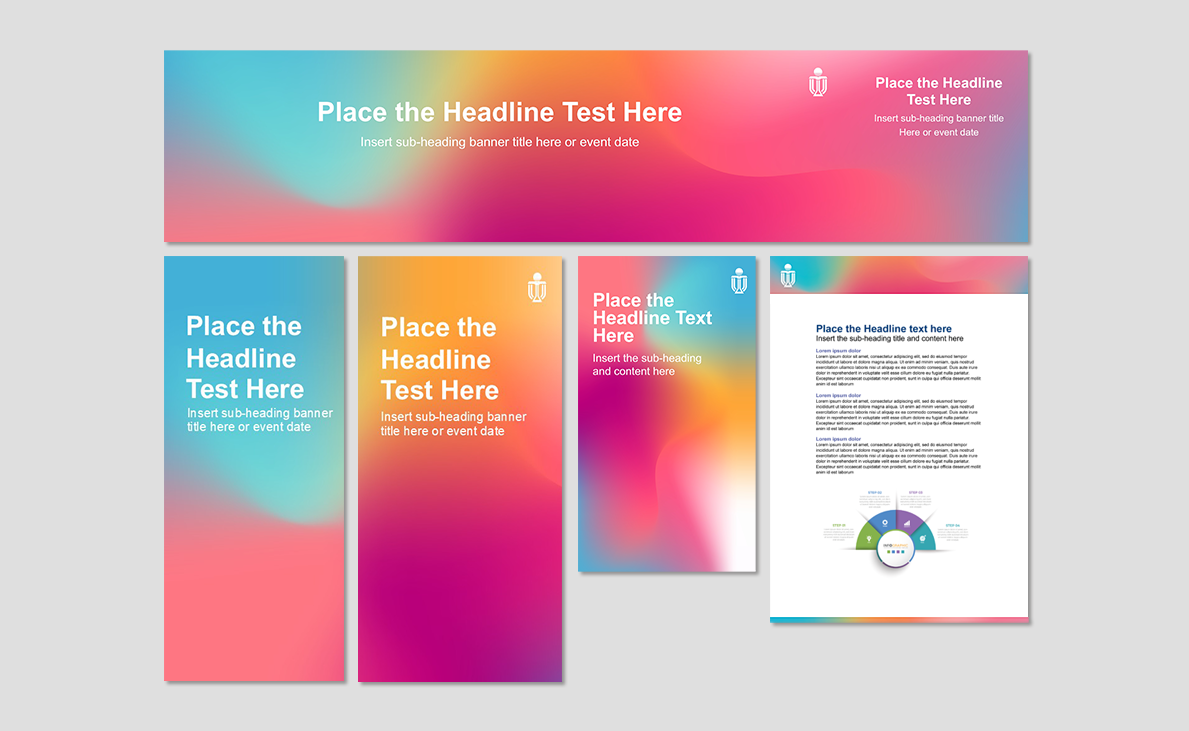Click 'Insert the sub-heading and content here' on poster
Image resolution: width=1189 pixels, height=731 pixels.
tap(647, 365)
